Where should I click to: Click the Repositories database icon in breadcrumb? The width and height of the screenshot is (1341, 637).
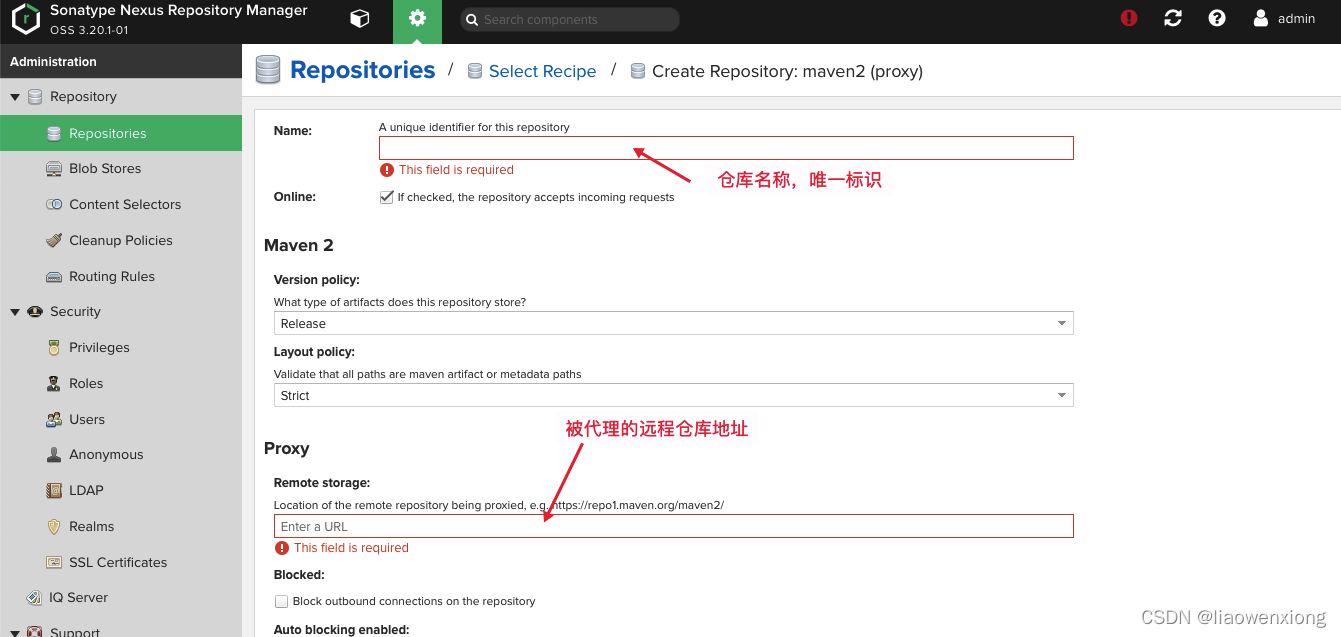268,70
